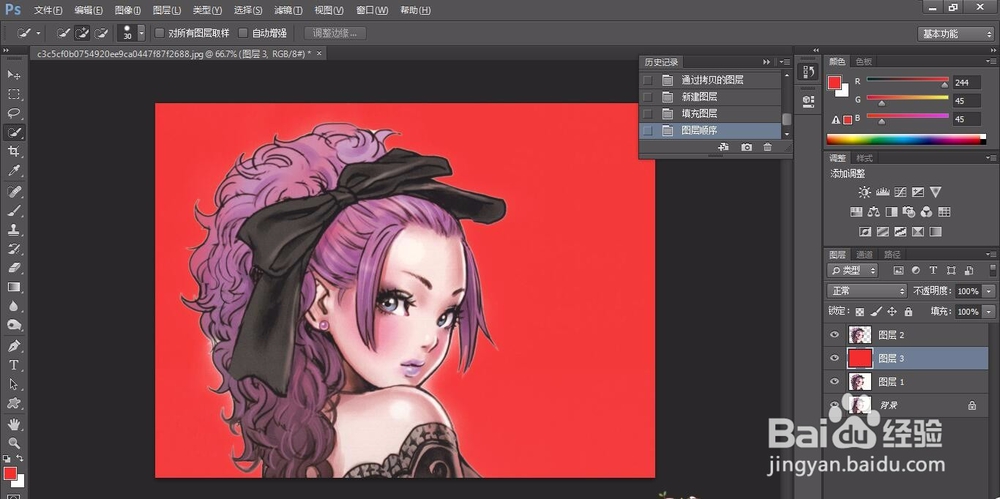Image resolution: width=1000 pixels, height=499 pixels.
Task: Open the 图像(I) menu
Action: click(128, 10)
